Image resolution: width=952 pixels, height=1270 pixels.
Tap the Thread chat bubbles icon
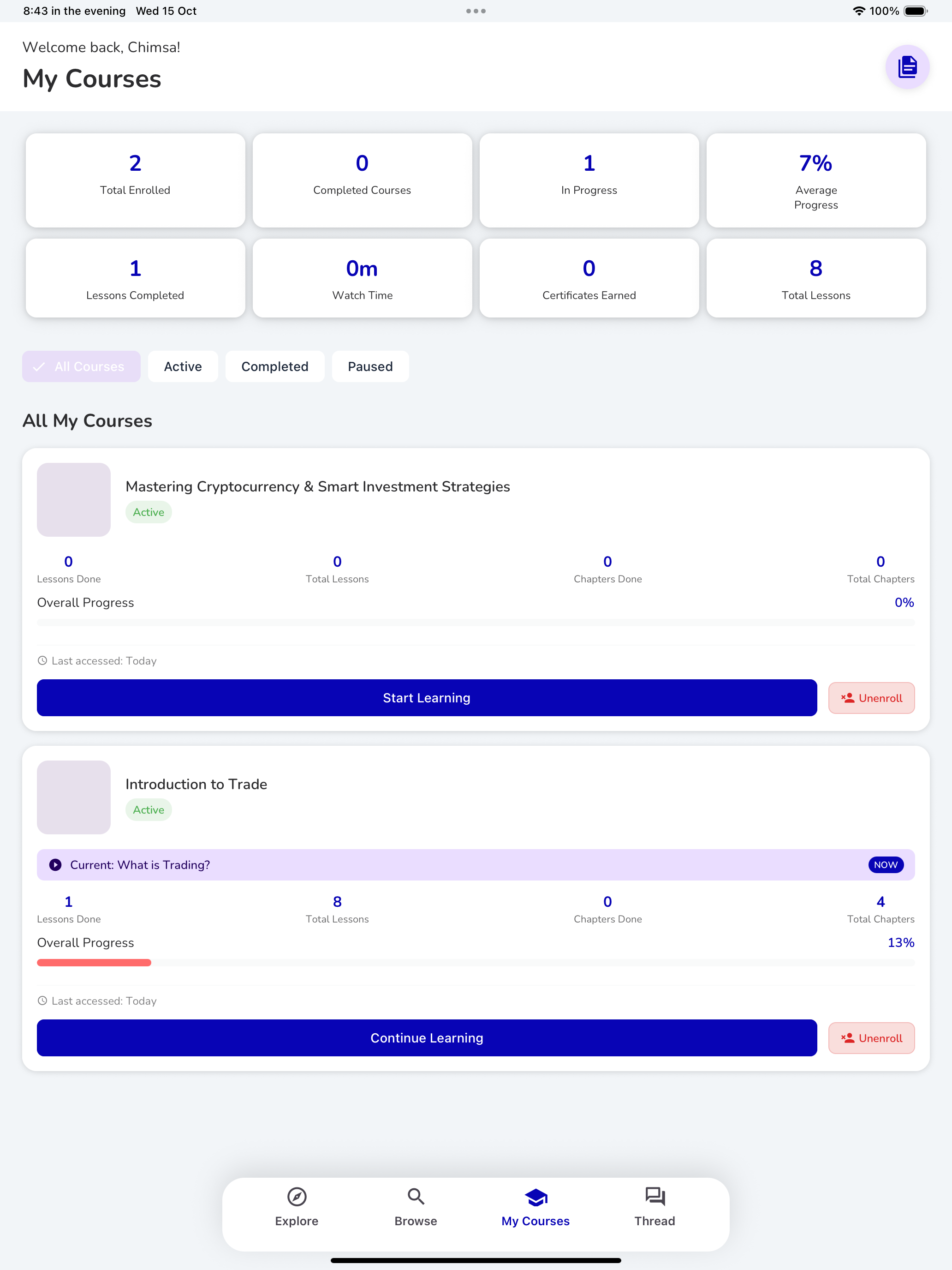click(655, 1197)
